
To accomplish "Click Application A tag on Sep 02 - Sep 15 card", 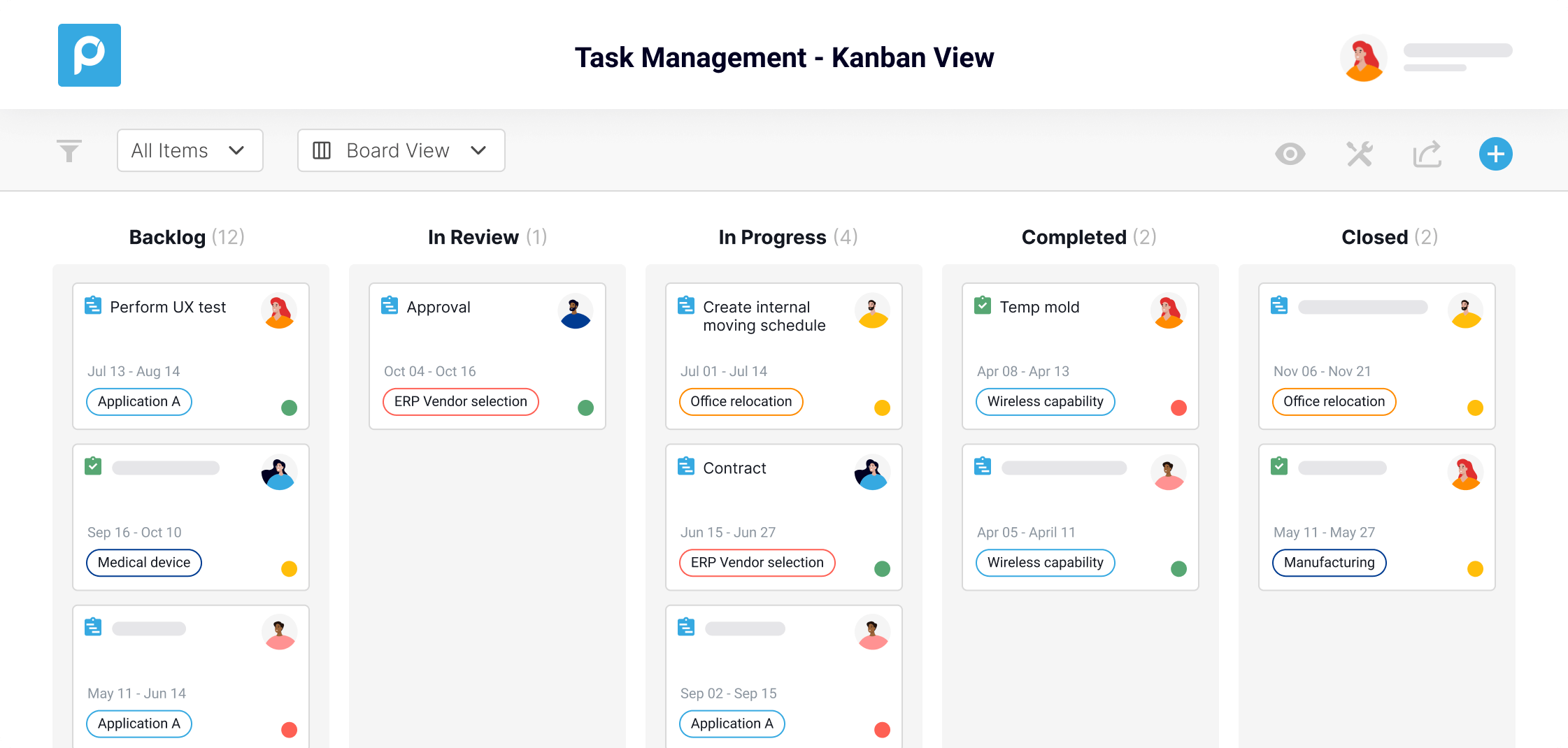I will tap(732, 724).
